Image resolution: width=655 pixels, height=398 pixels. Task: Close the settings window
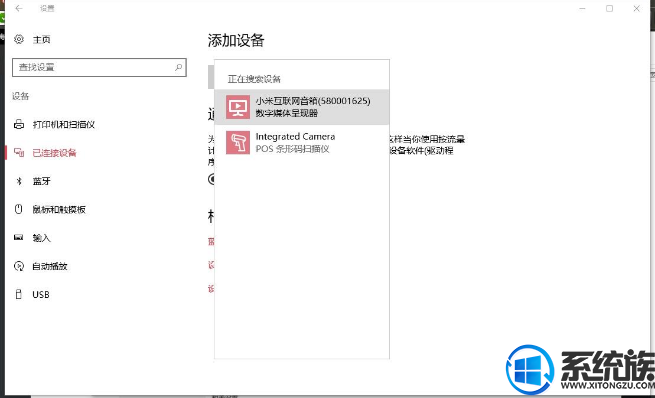tap(636, 8)
